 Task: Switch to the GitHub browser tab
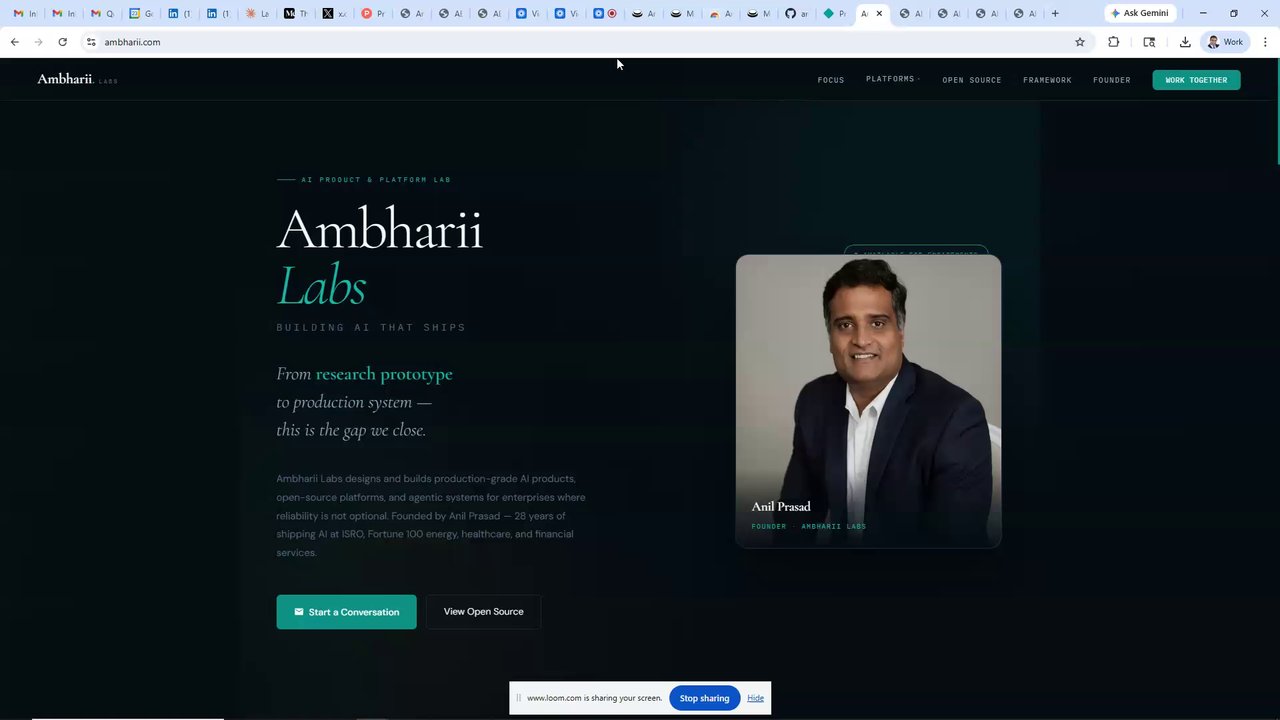tap(796, 13)
